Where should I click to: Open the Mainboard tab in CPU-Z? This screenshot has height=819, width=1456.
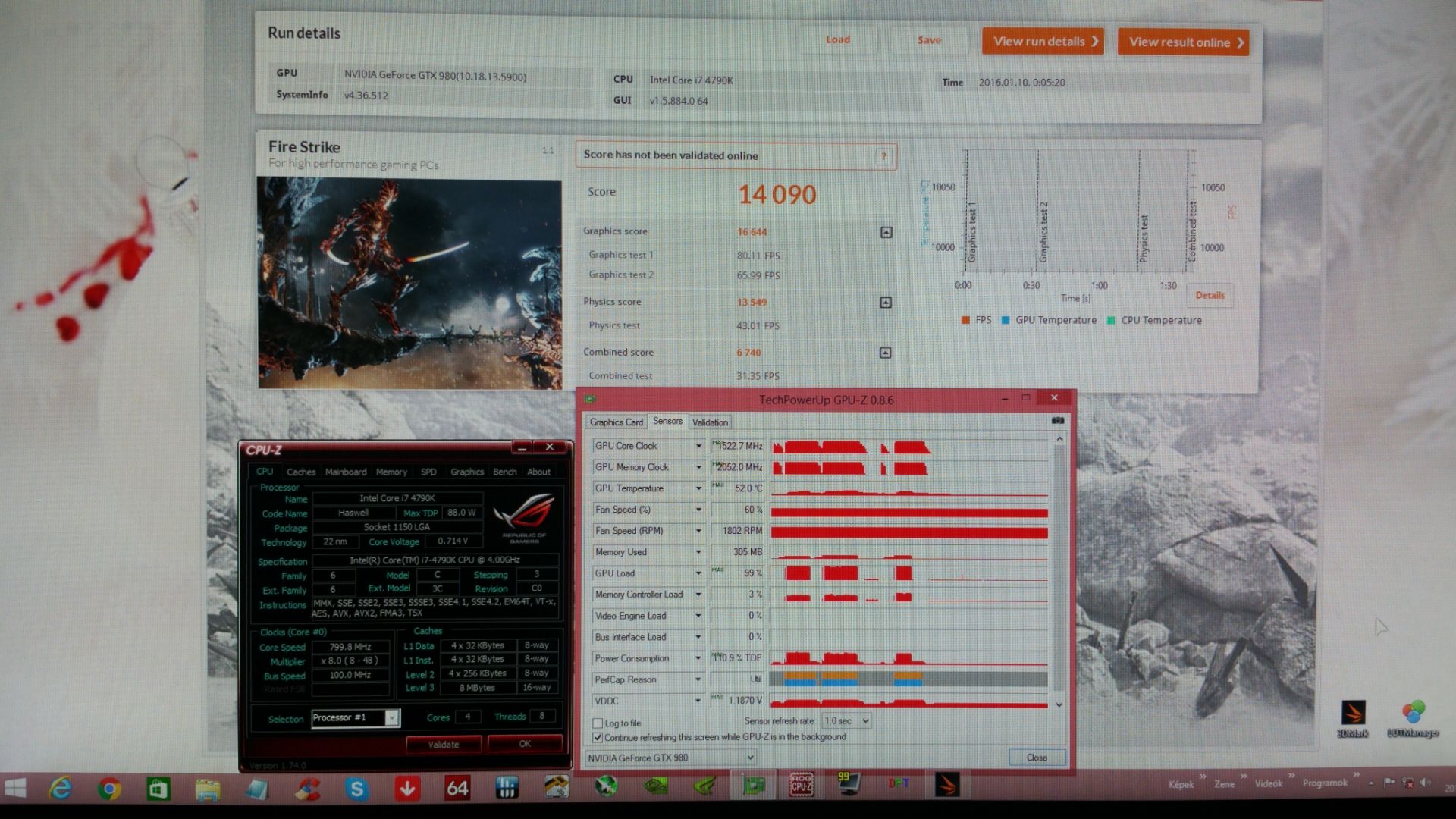coord(346,472)
